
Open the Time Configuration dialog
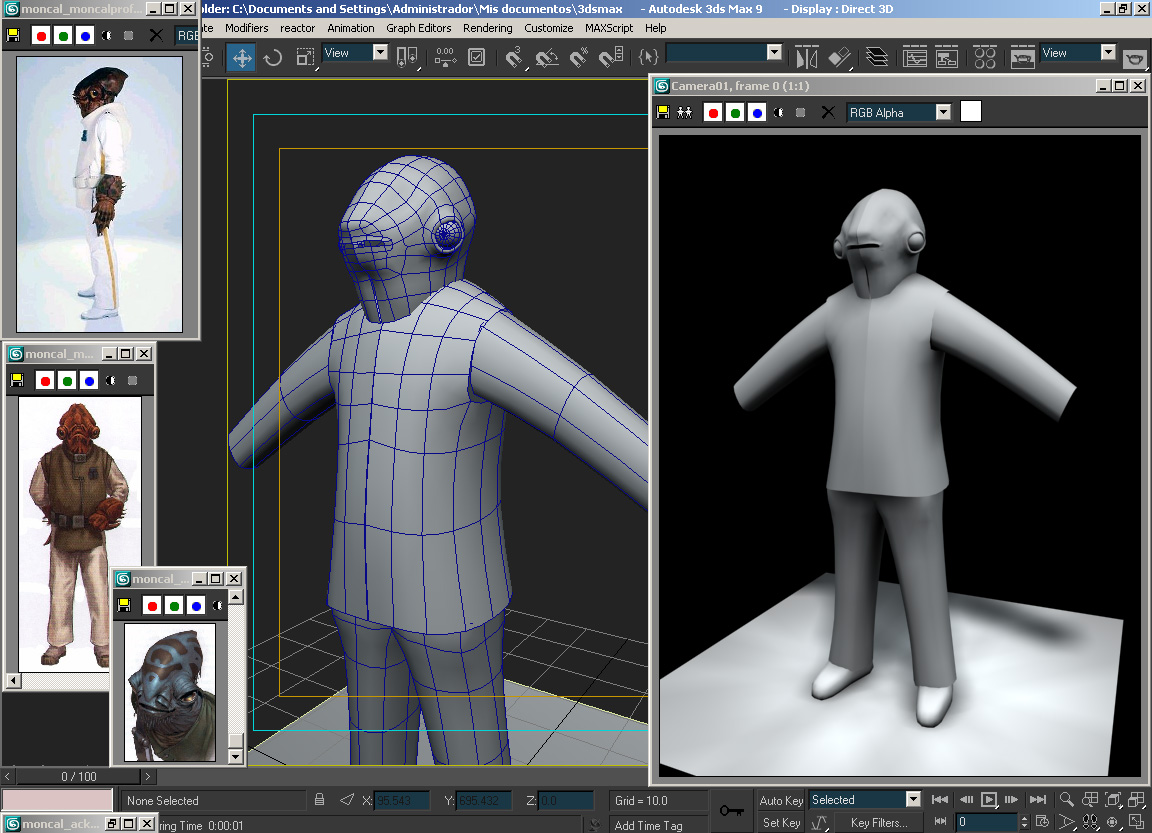(1042, 822)
